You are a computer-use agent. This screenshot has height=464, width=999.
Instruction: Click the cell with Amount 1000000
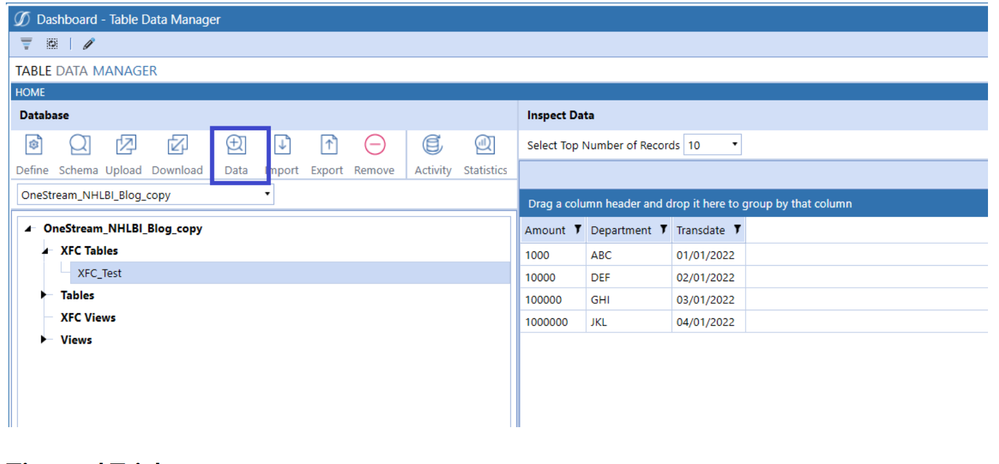click(553, 323)
